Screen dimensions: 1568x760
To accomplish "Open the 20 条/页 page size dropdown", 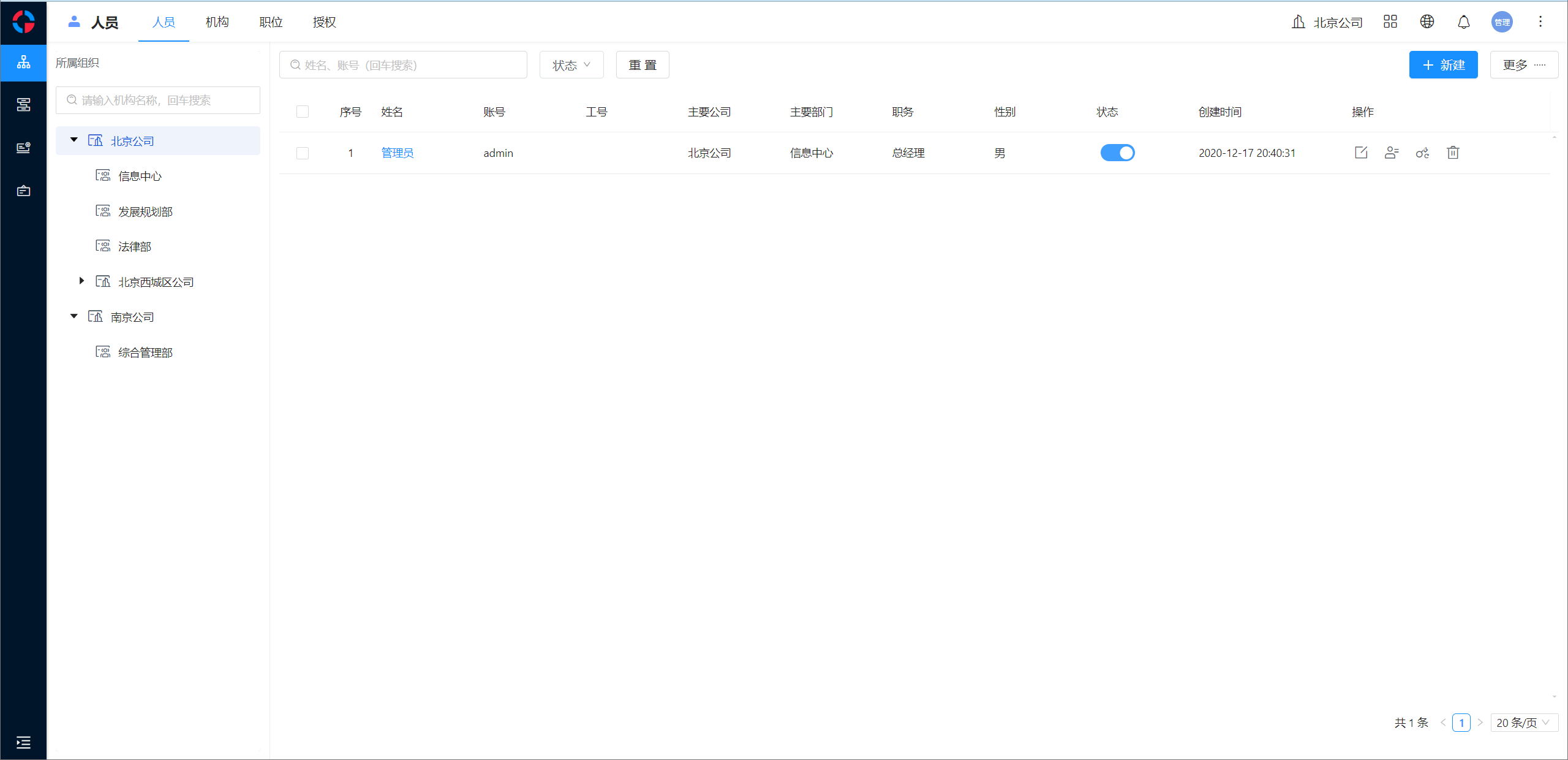I will (1523, 723).
